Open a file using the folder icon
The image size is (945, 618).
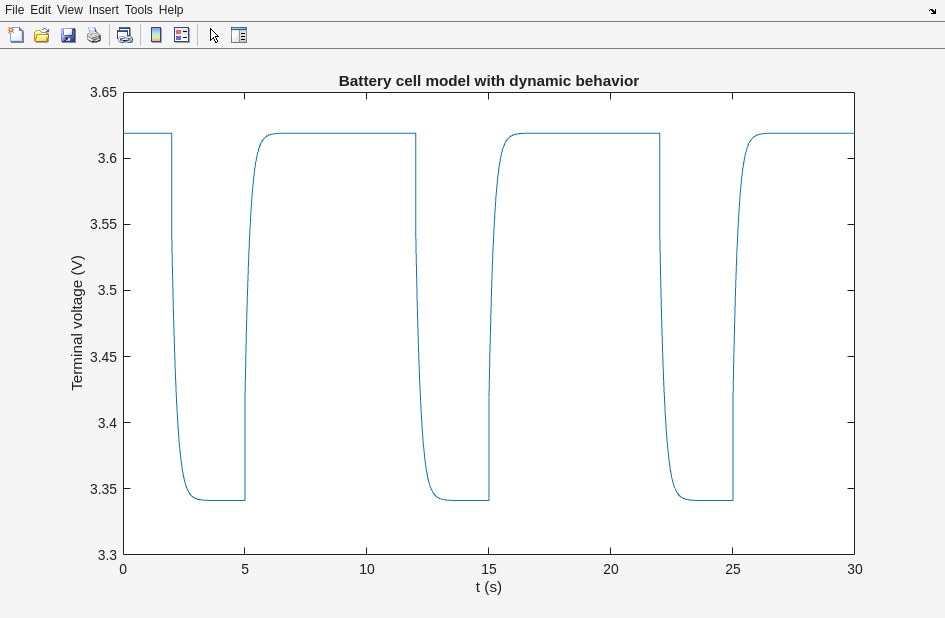[x=42, y=35]
